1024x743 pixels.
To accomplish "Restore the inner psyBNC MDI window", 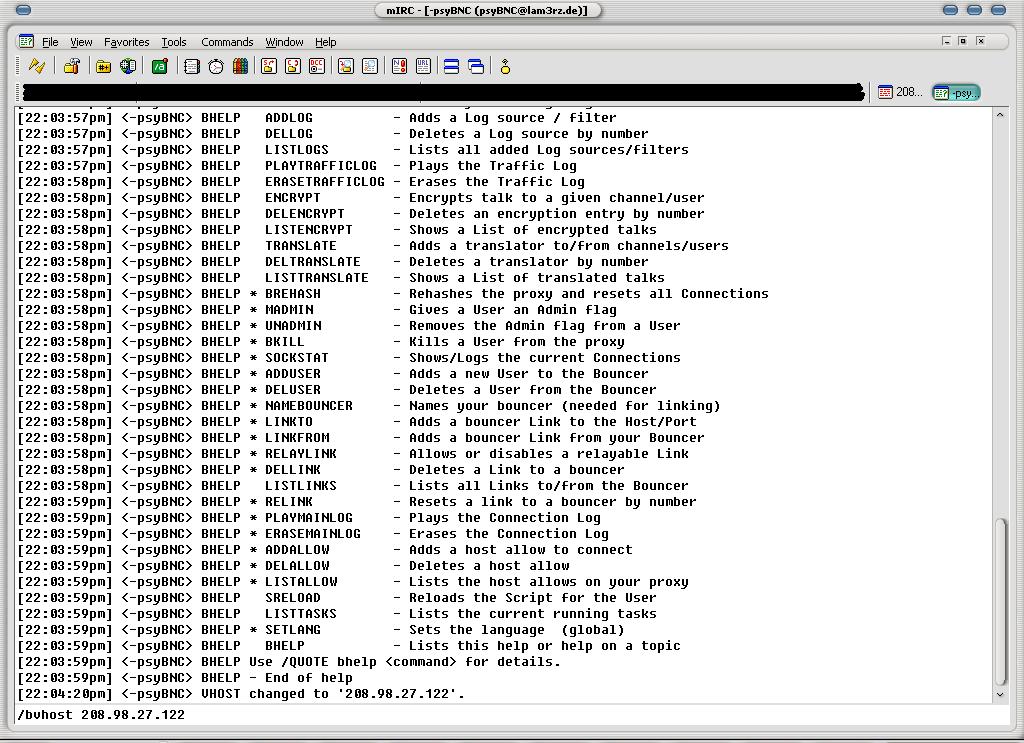I will click(x=962, y=40).
